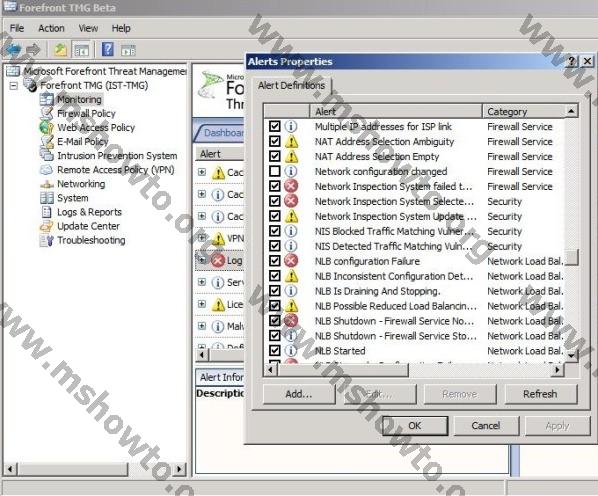
Task: Click error icon of Network Inspection System failed
Action: [291, 186]
